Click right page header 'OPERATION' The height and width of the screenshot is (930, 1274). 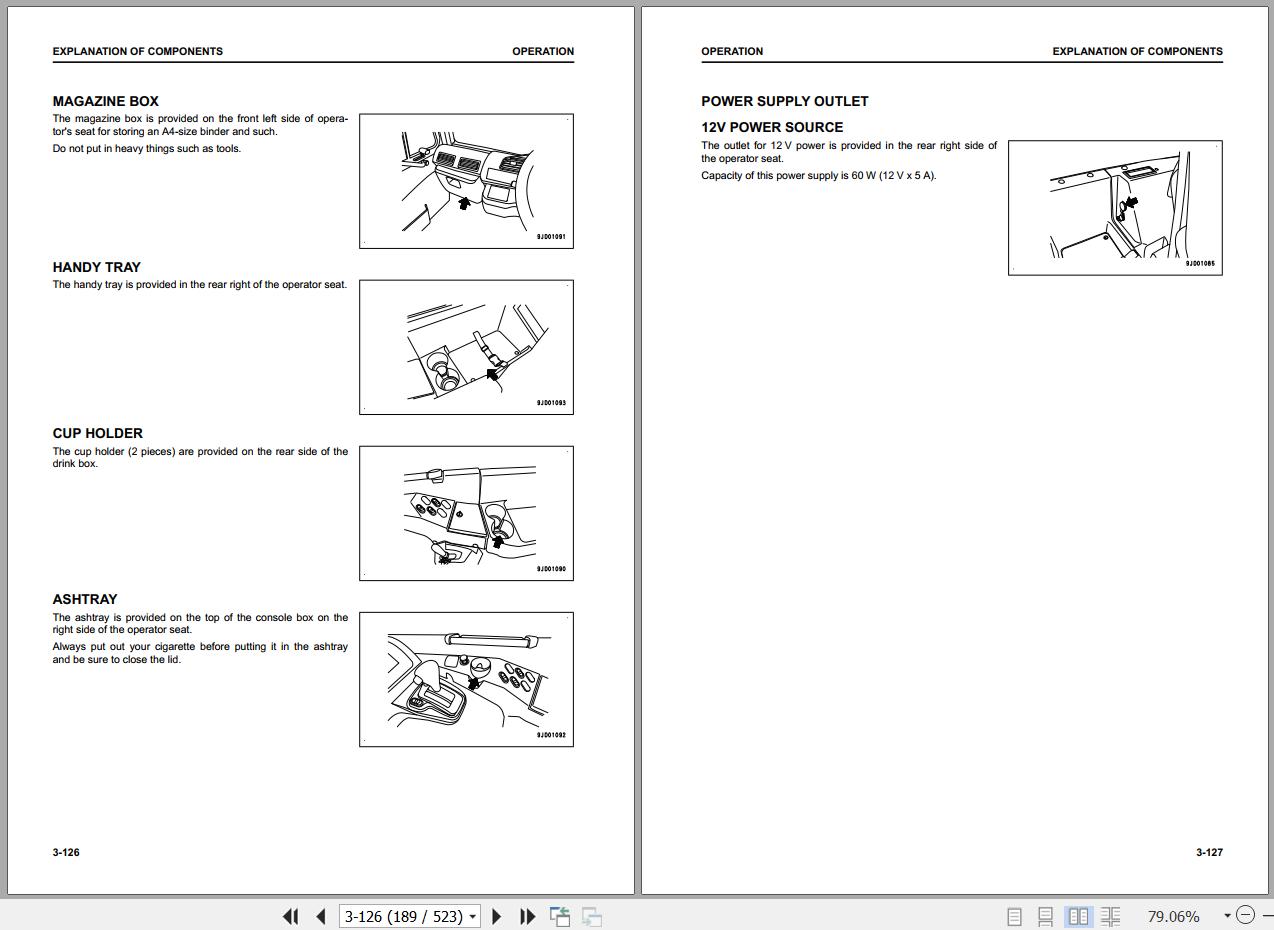[732, 51]
